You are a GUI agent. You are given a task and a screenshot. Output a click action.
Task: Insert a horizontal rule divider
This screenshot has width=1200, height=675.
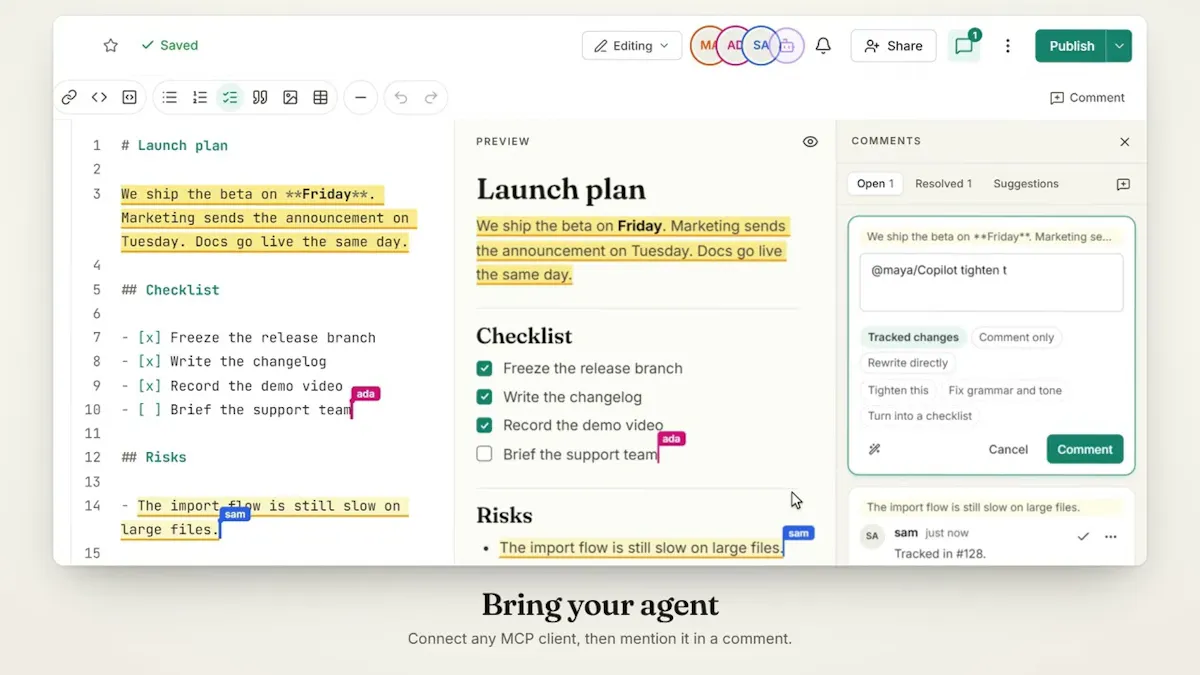(361, 97)
